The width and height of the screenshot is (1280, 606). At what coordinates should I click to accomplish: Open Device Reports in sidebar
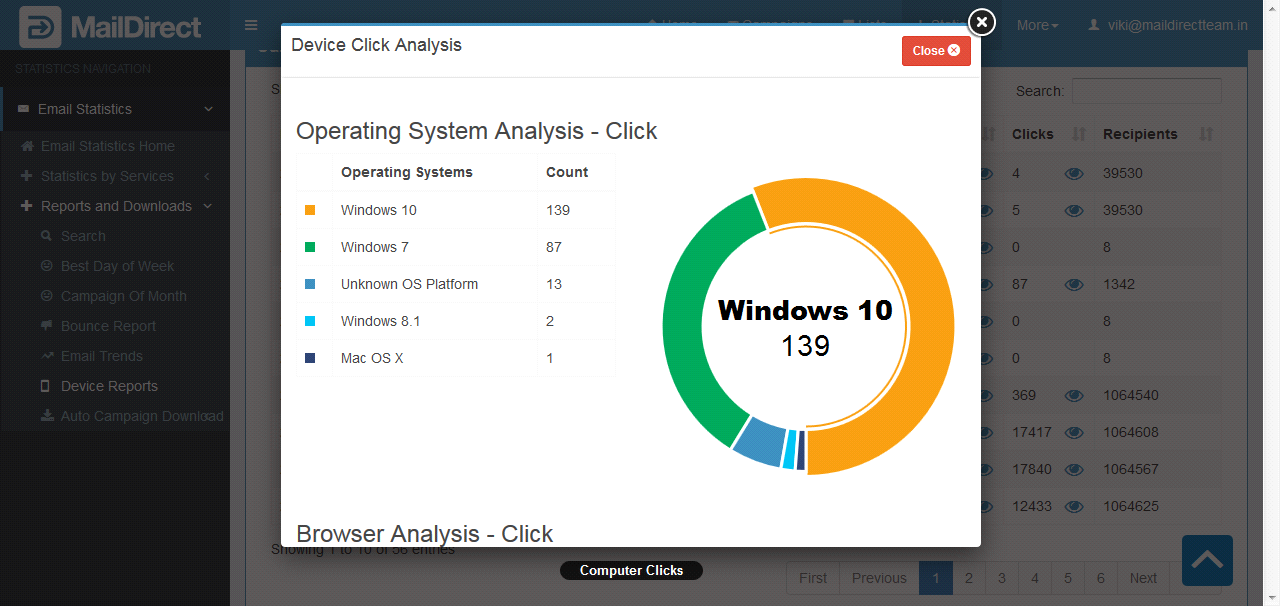(109, 386)
